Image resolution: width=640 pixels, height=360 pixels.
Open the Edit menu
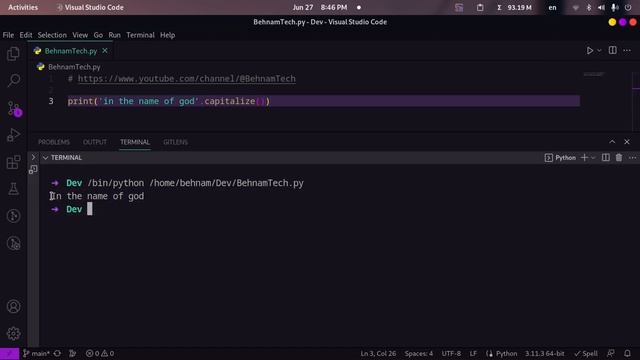click(26, 35)
